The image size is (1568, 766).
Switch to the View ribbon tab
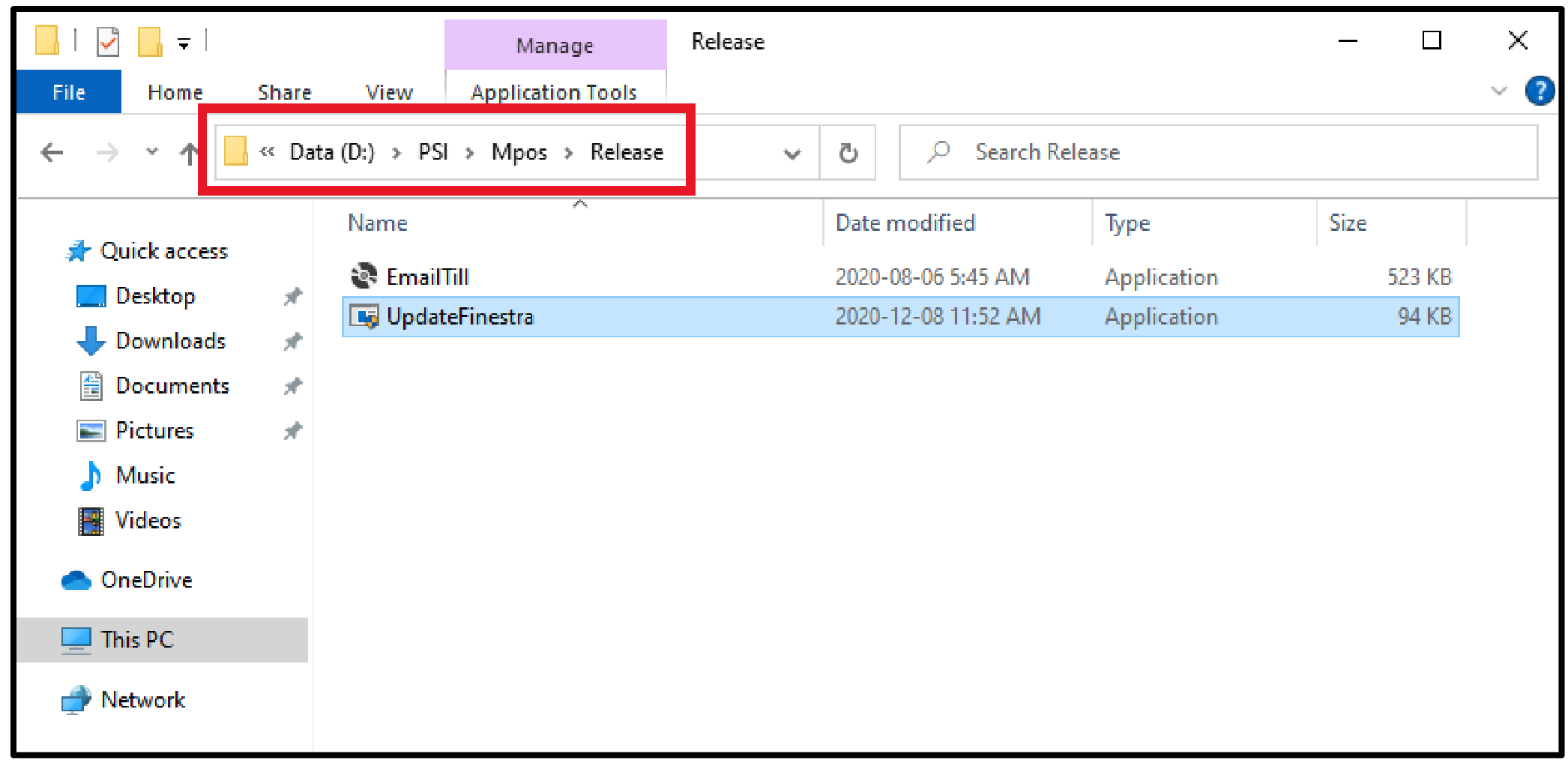click(x=389, y=92)
